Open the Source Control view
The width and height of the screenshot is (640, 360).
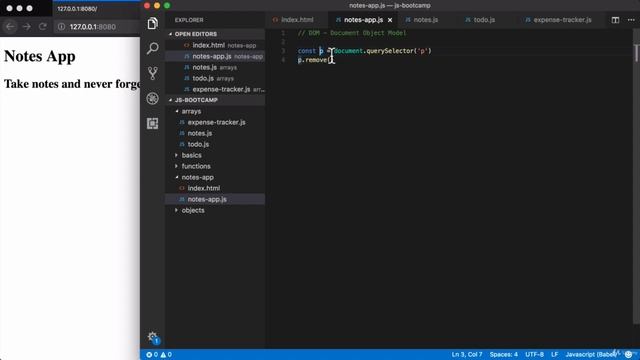(x=152, y=73)
